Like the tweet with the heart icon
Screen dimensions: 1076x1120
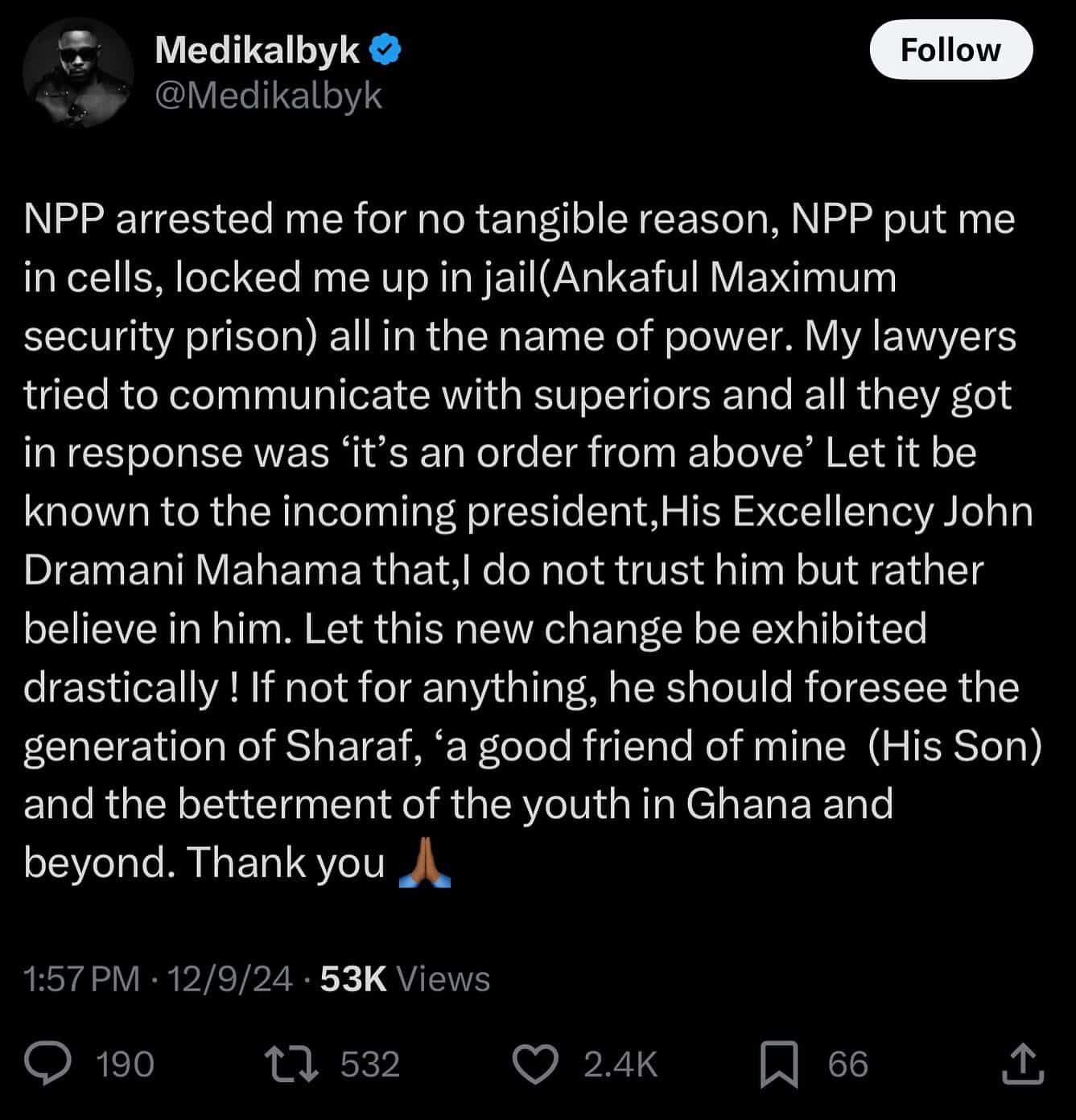tap(536, 1064)
